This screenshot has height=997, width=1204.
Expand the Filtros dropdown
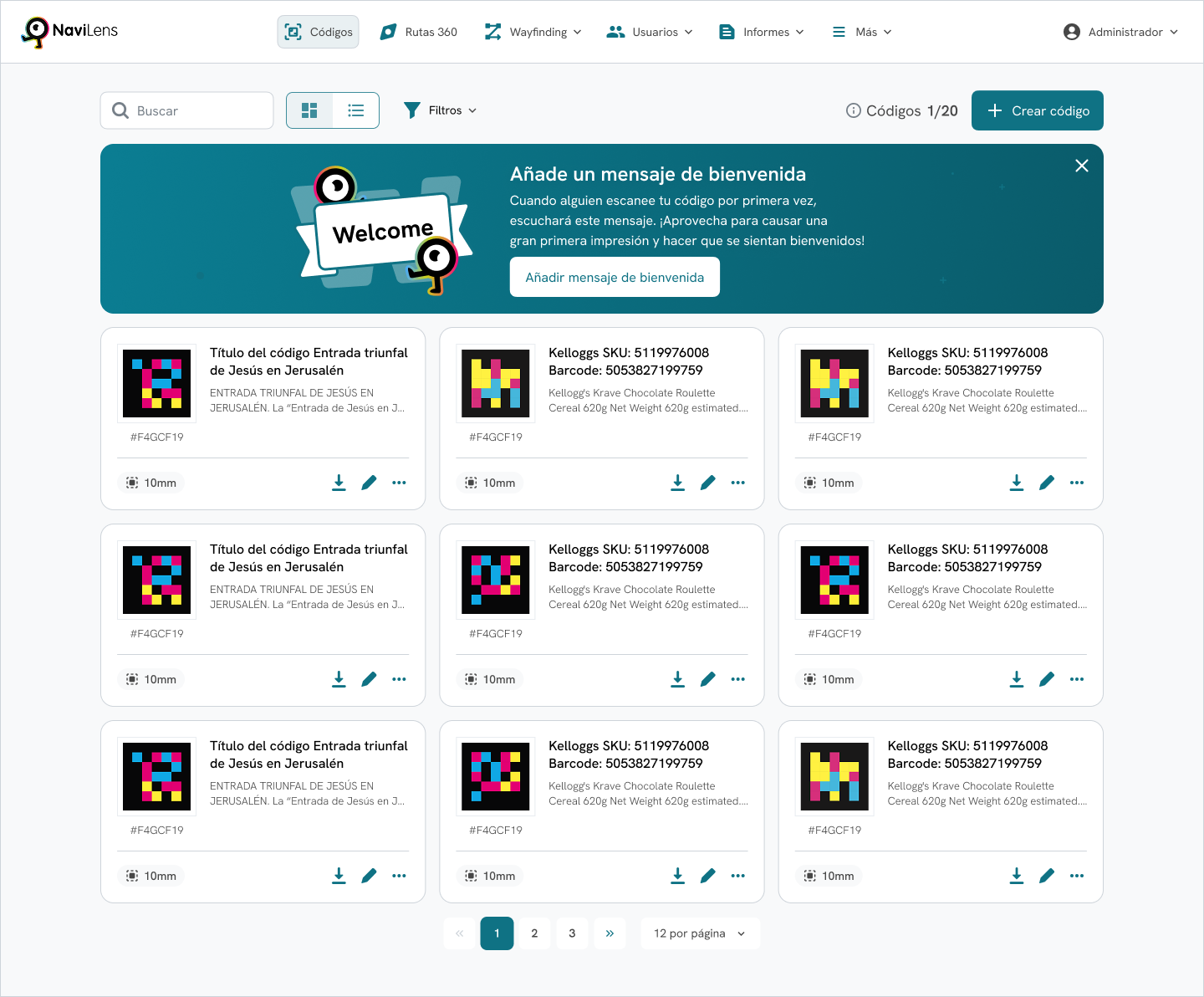point(440,110)
